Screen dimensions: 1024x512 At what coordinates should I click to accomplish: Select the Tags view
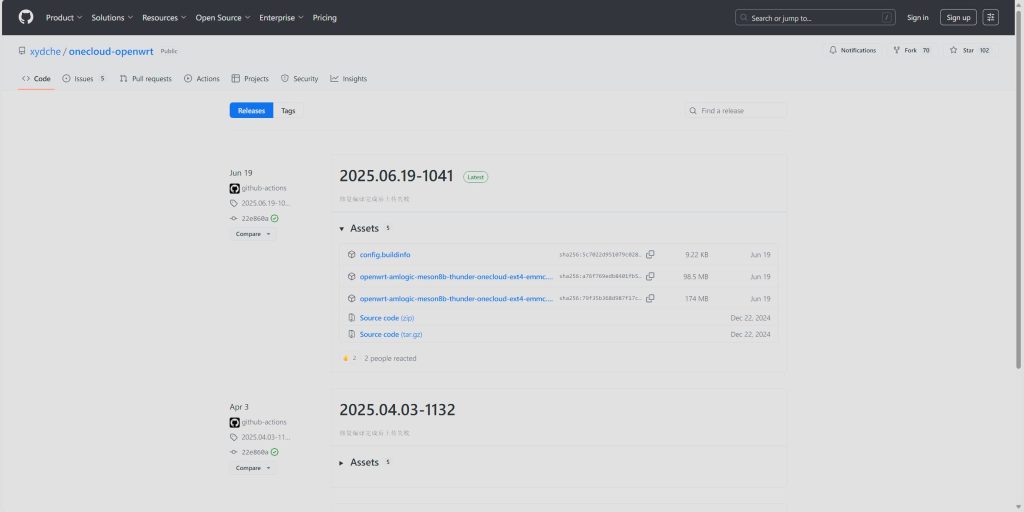point(288,110)
